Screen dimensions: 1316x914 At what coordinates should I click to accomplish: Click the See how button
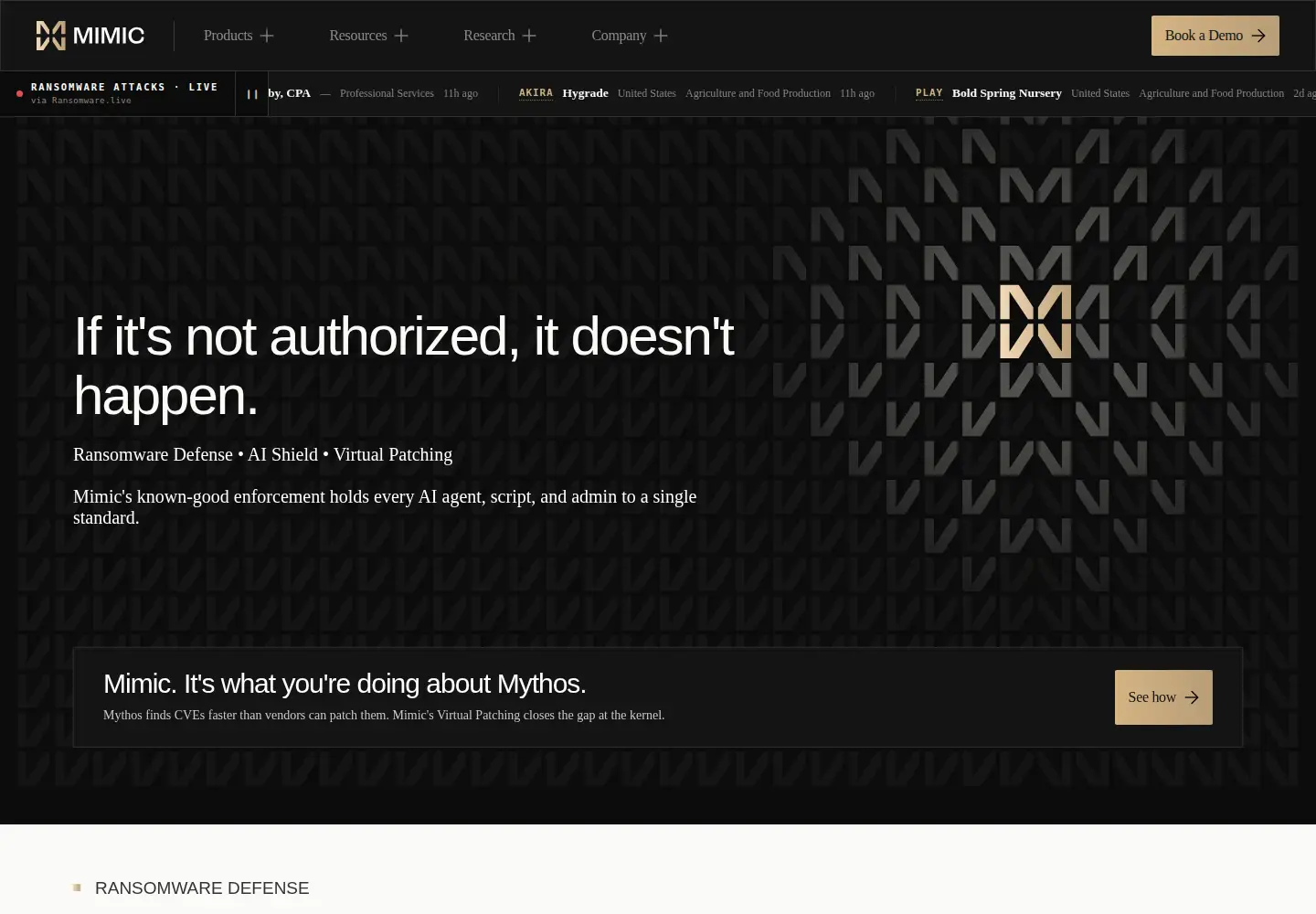click(1163, 697)
